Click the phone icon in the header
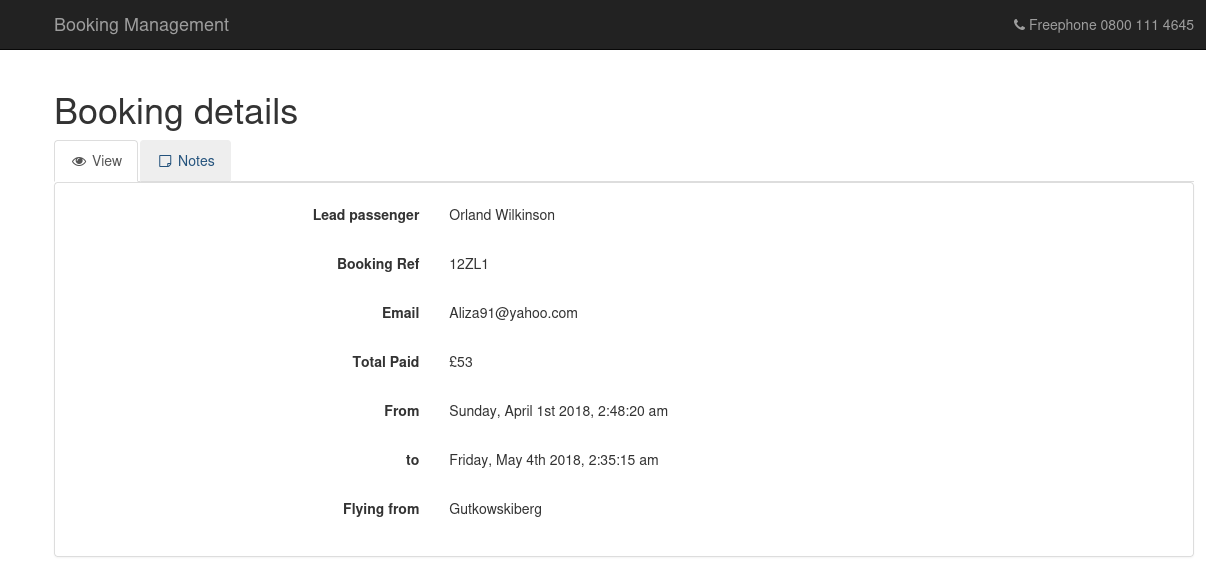The width and height of the screenshot is (1206, 569). 1019,25
